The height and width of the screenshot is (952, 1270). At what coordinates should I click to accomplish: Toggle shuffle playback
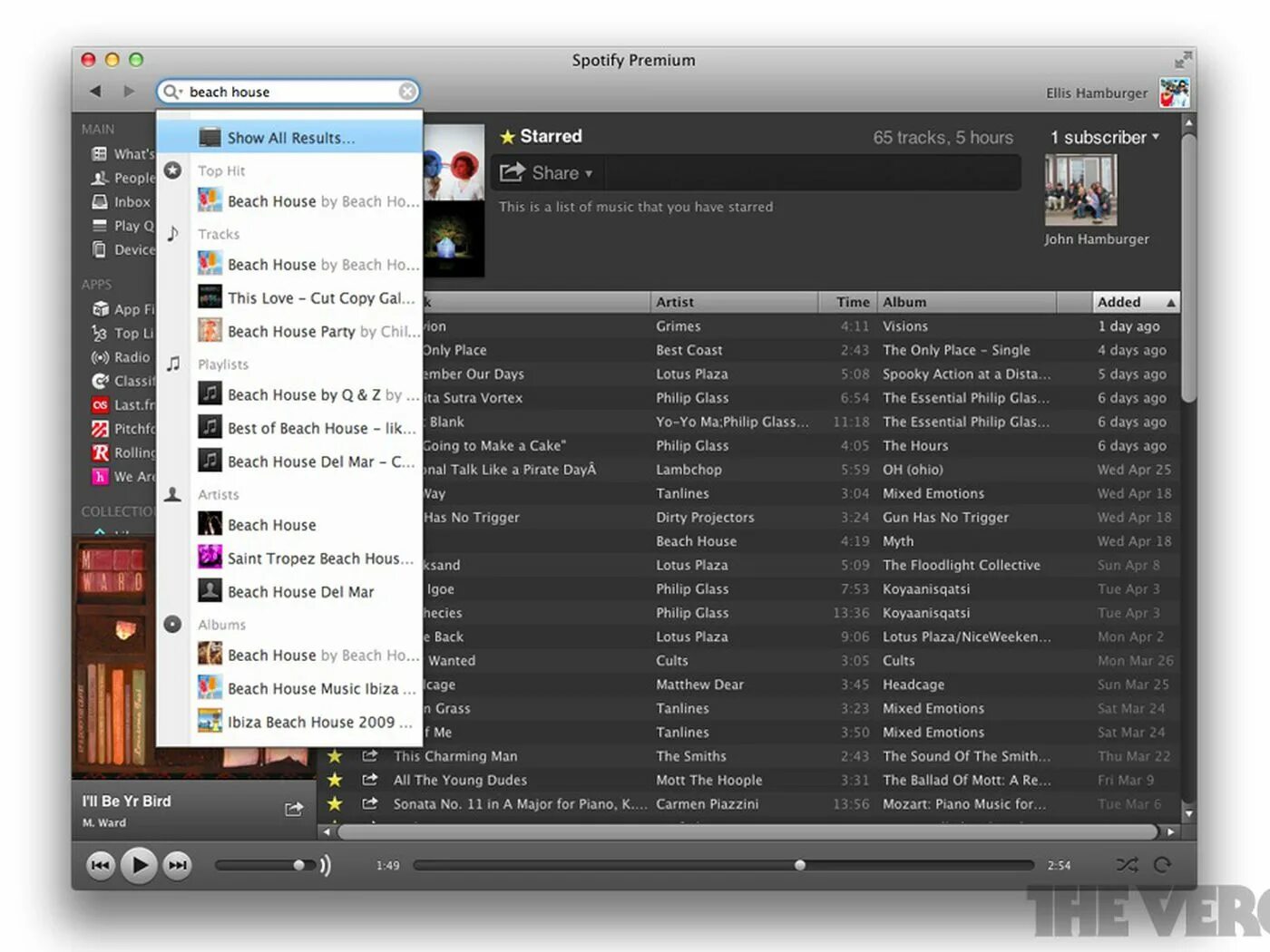(1127, 865)
